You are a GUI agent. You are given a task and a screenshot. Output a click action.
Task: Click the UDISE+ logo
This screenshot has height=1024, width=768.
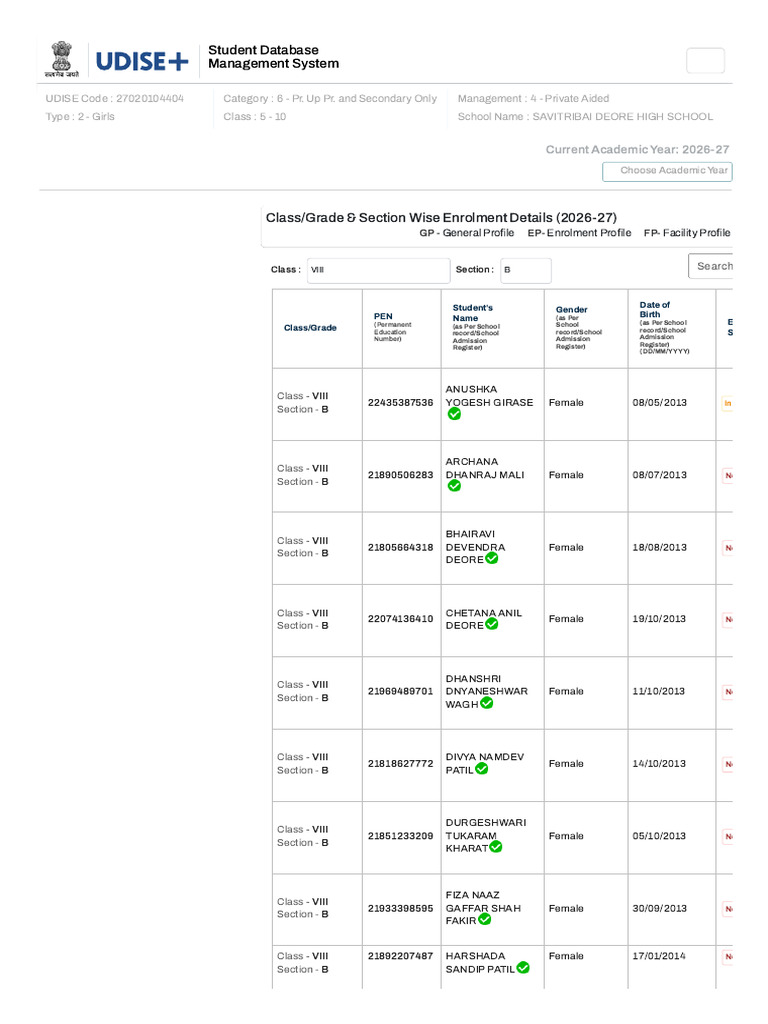tap(142, 61)
